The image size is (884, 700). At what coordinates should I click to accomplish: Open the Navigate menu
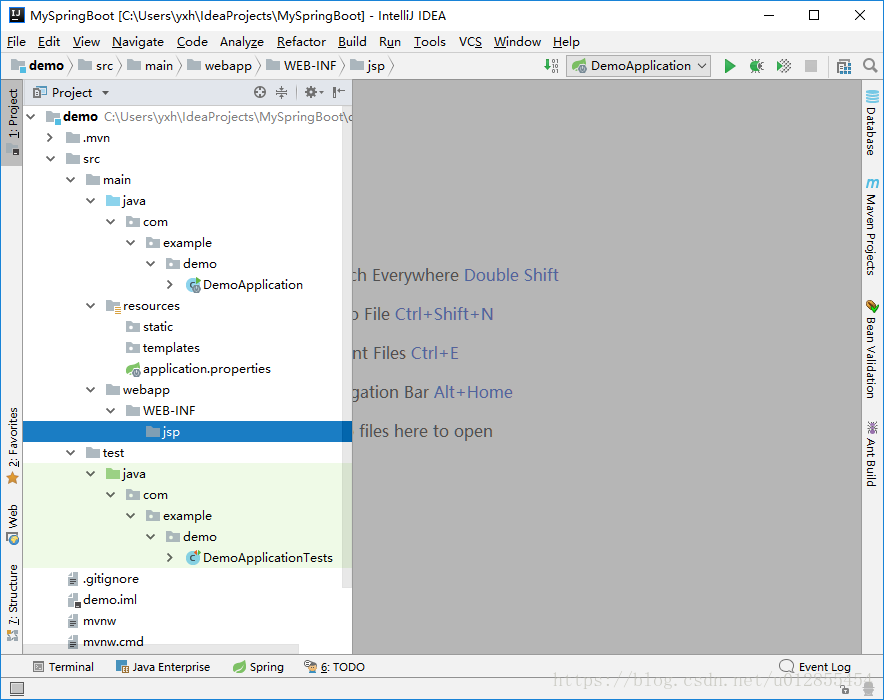coord(138,42)
